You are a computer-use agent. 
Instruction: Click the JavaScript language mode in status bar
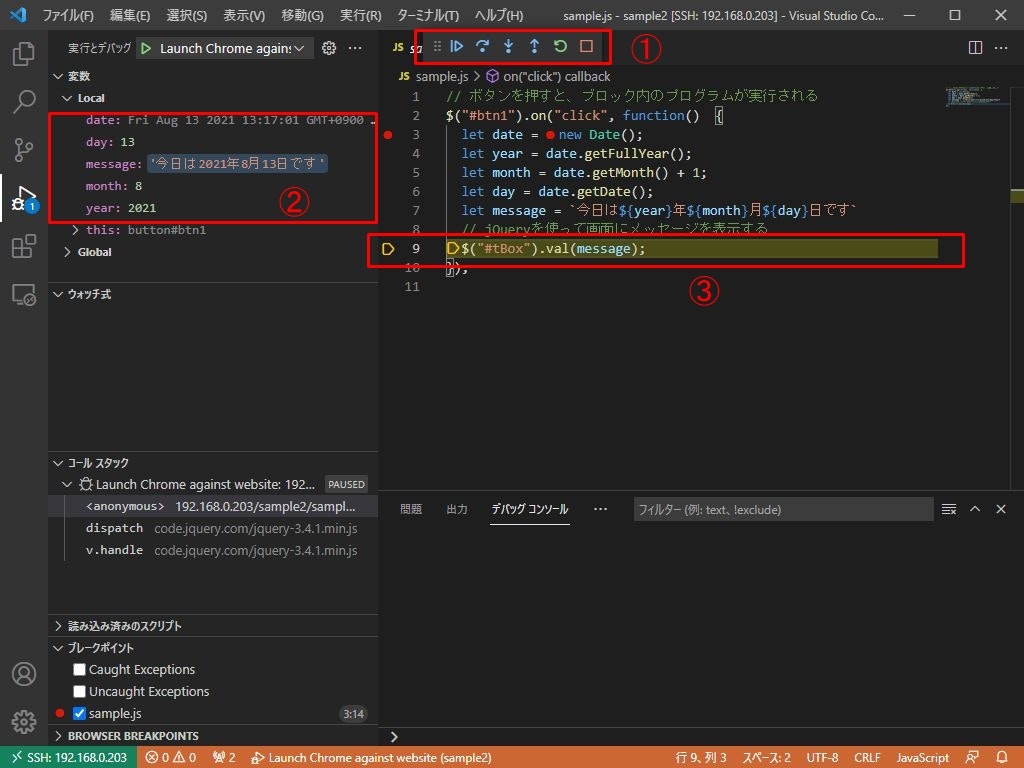point(922,758)
